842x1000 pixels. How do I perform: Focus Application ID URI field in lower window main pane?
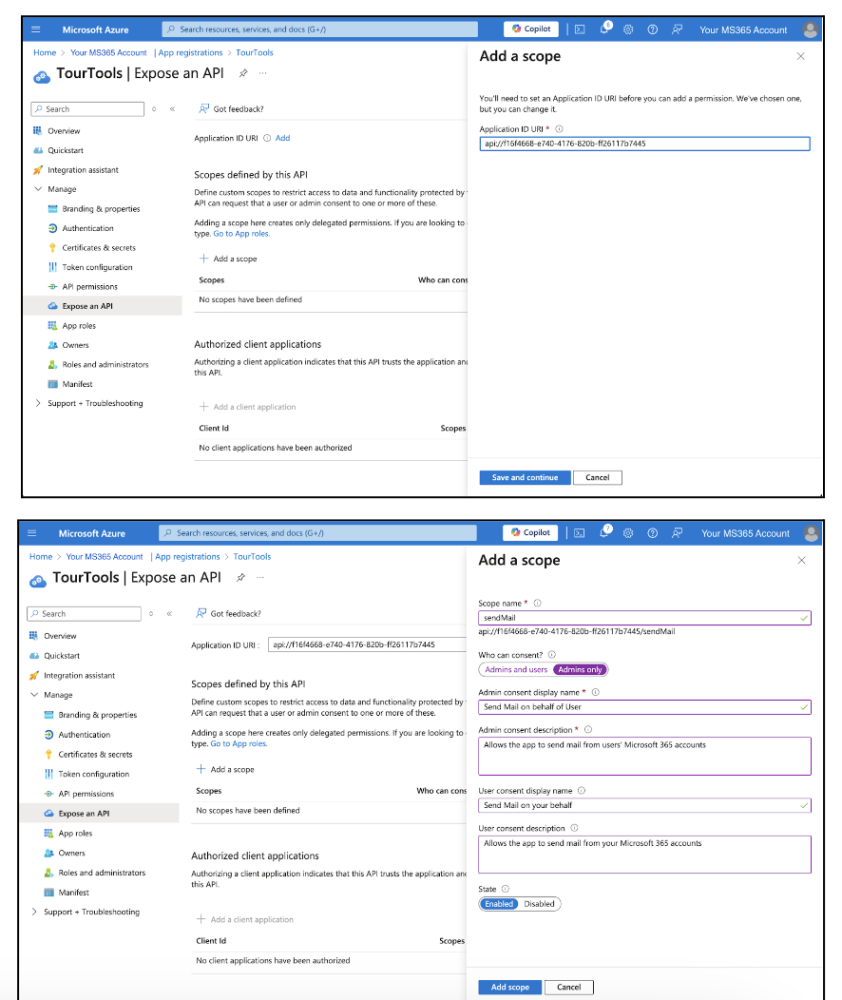tap(367, 645)
